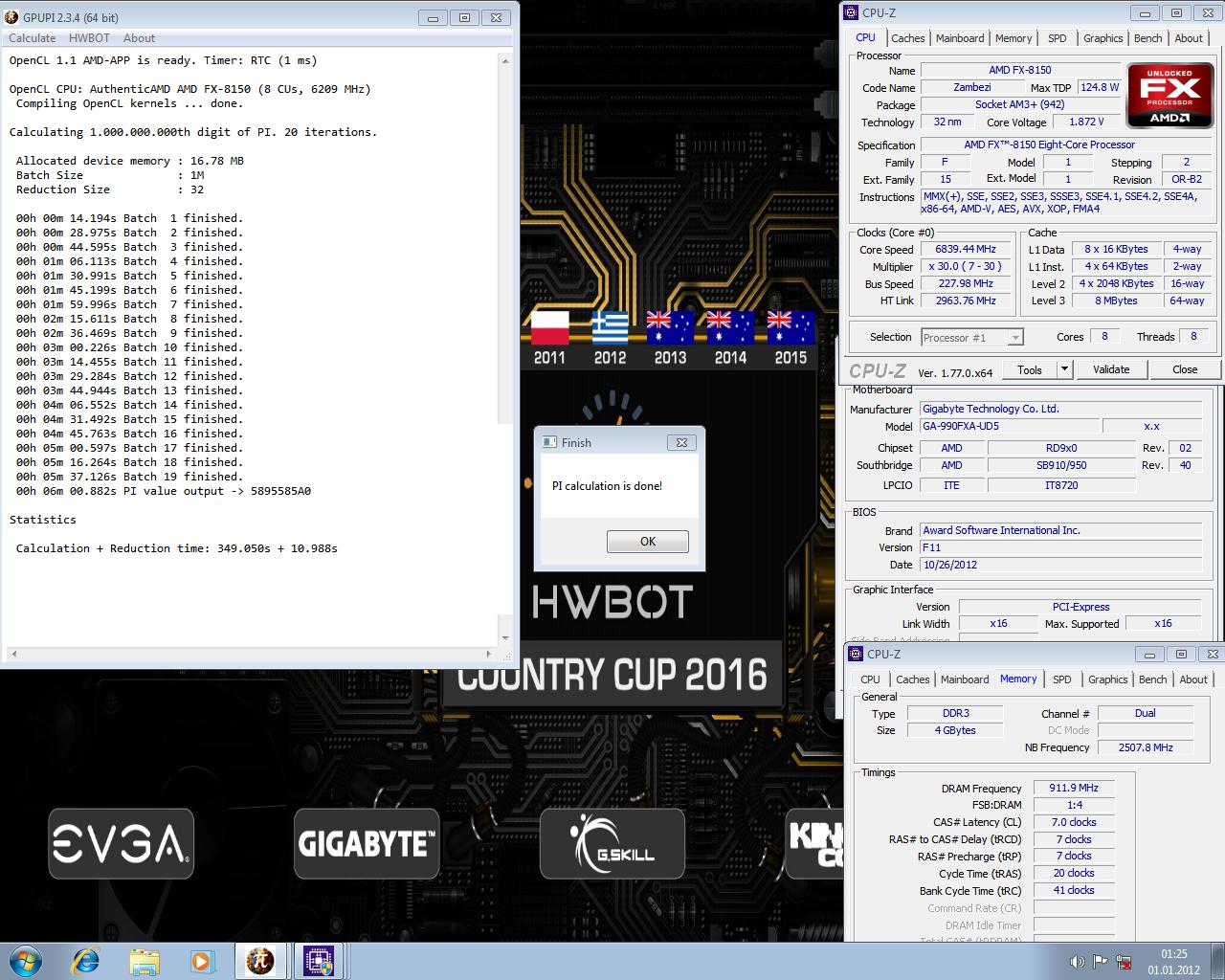
Task: Click GPUPI horizontal scroll right arrow
Action: click(x=489, y=655)
